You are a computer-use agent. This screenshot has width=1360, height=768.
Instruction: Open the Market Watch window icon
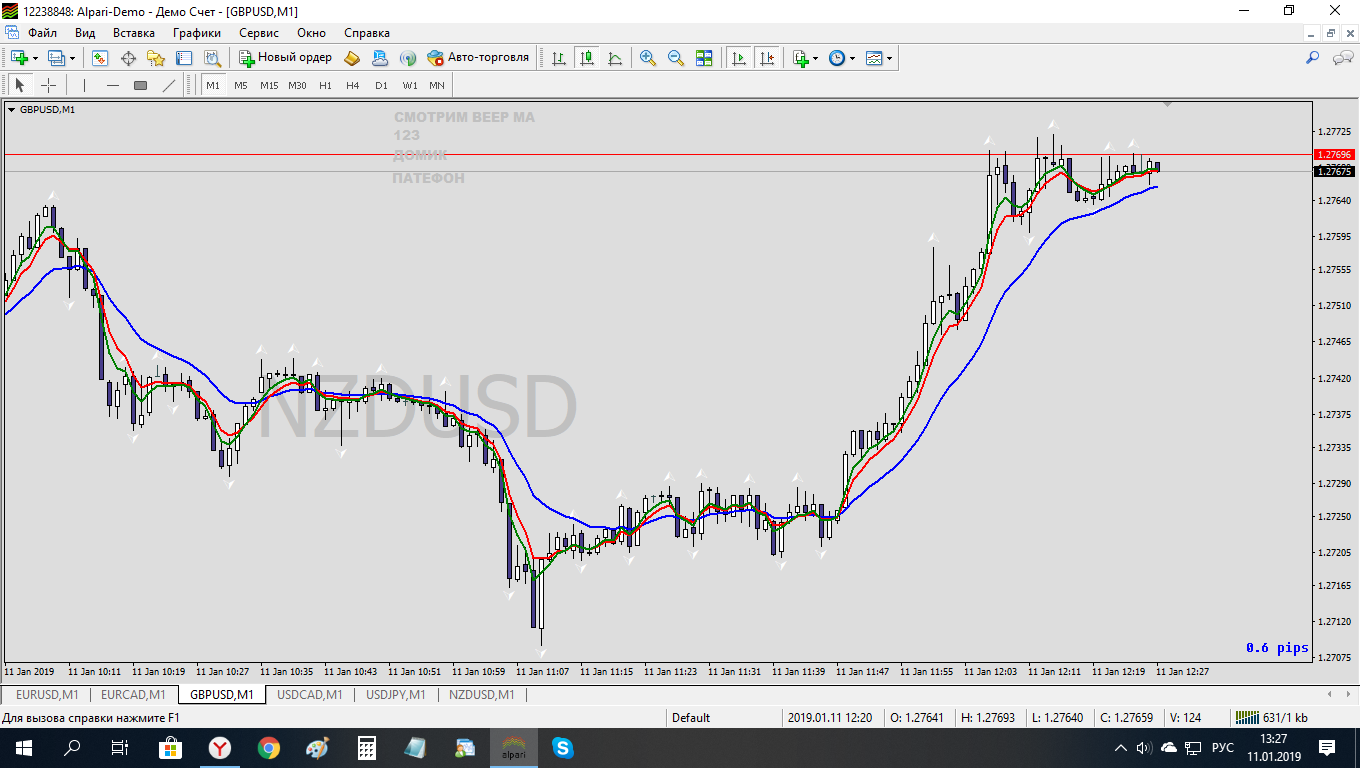point(101,58)
